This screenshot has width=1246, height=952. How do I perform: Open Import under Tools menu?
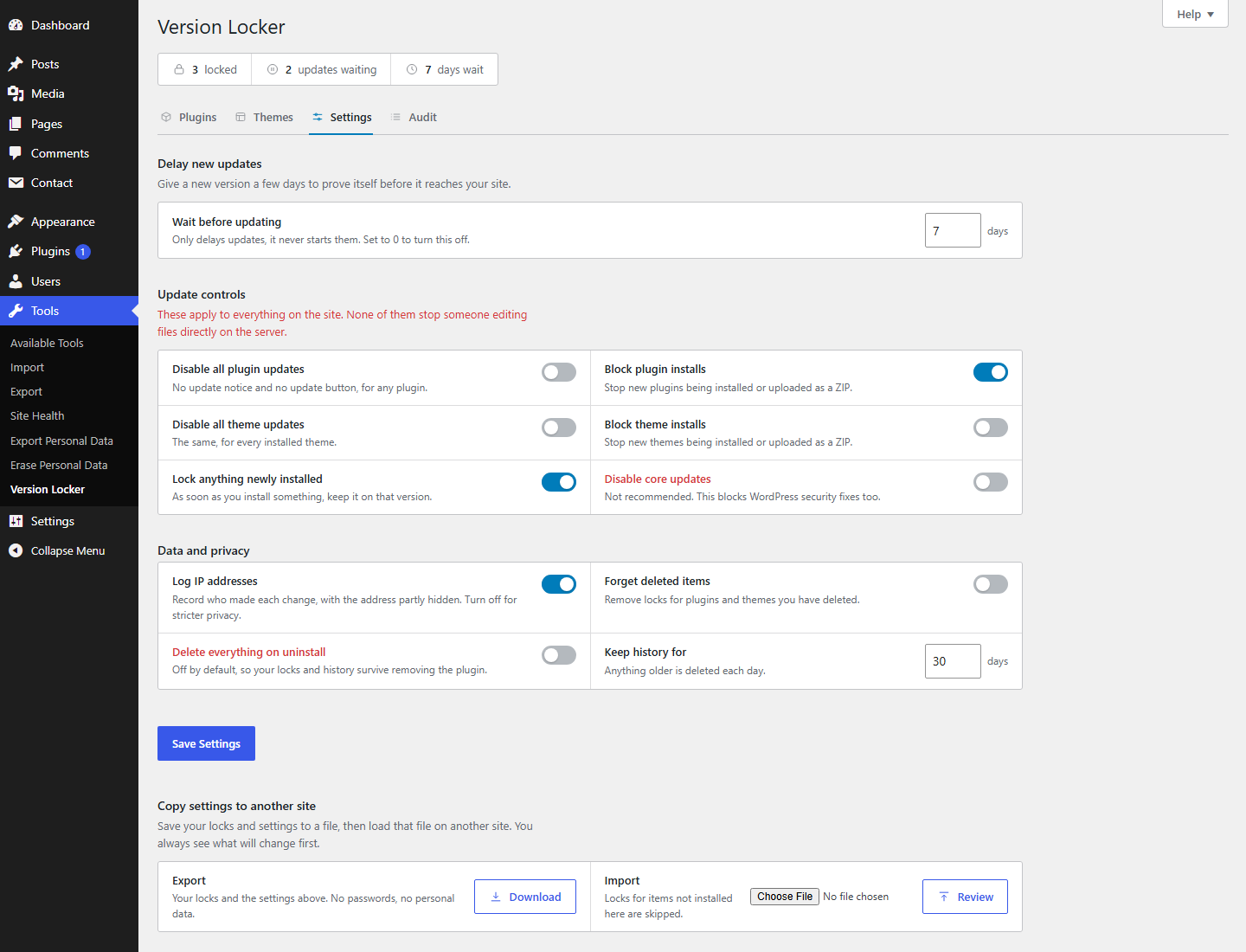pos(69,367)
